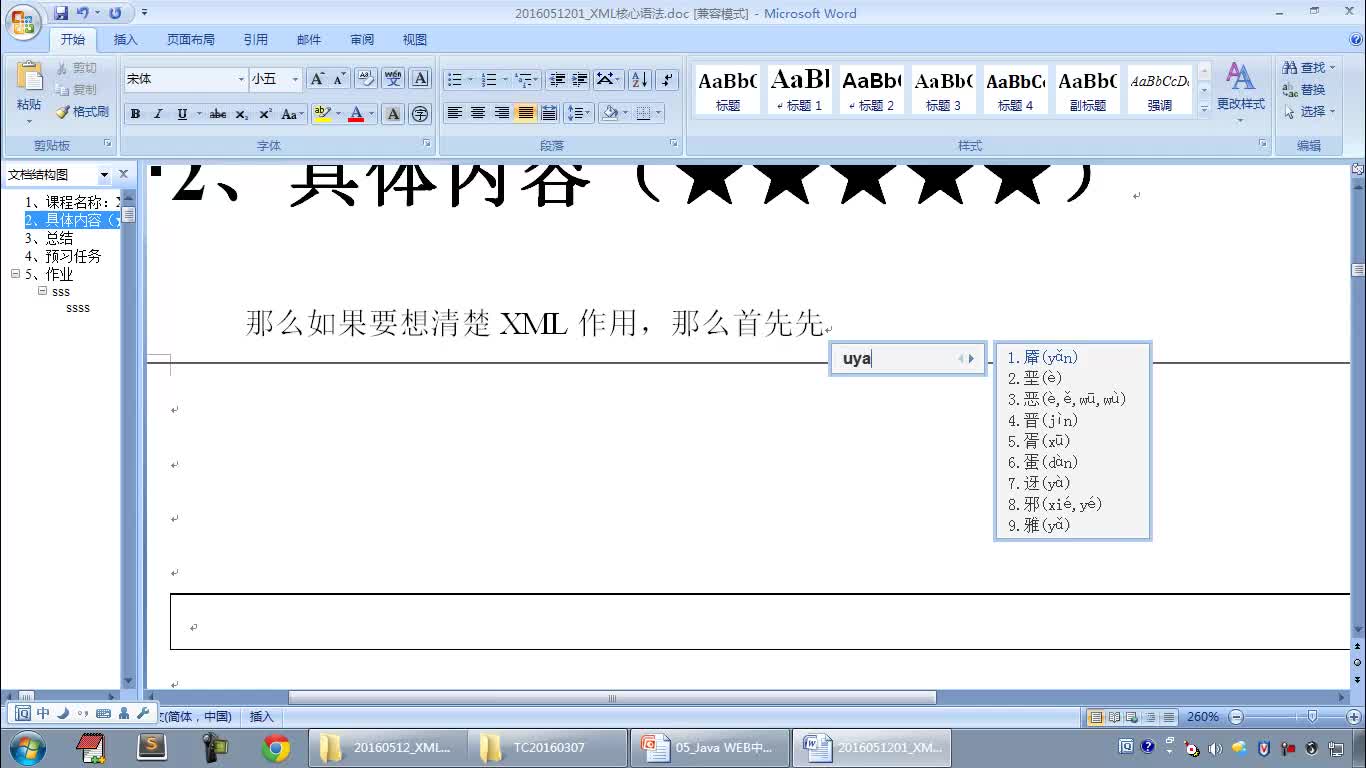Close the document map pane
Screen dimensions: 1366x768
[x=124, y=174]
